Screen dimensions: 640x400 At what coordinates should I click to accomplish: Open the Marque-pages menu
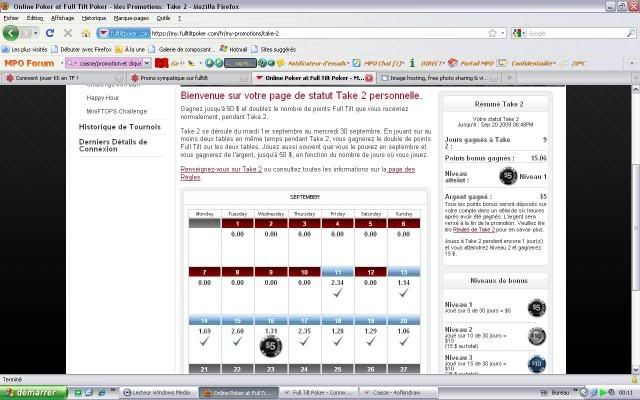[x=131, y=18]
